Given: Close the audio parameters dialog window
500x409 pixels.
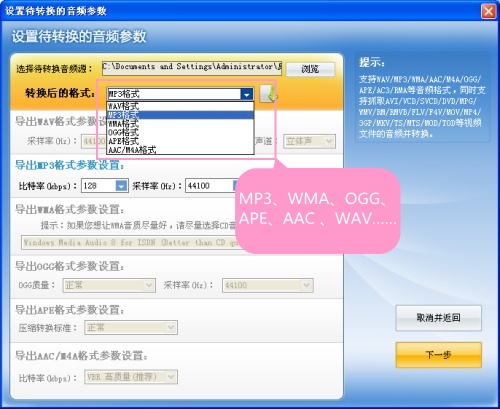Looking at the screenshot, I should (x=488, y=11).
